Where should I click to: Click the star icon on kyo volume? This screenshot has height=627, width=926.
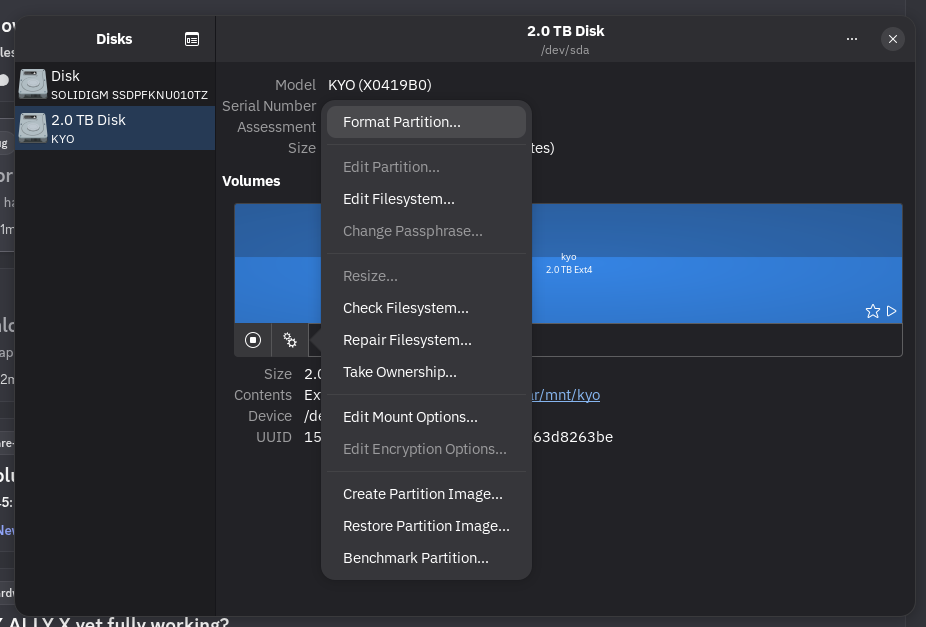[872, 311]
